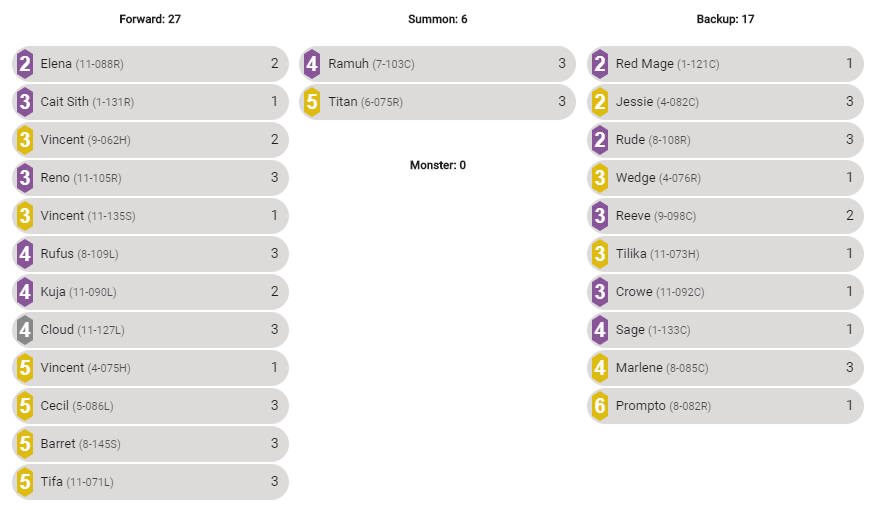Click the Reno (11-105R) card entry

coord(150,178)
